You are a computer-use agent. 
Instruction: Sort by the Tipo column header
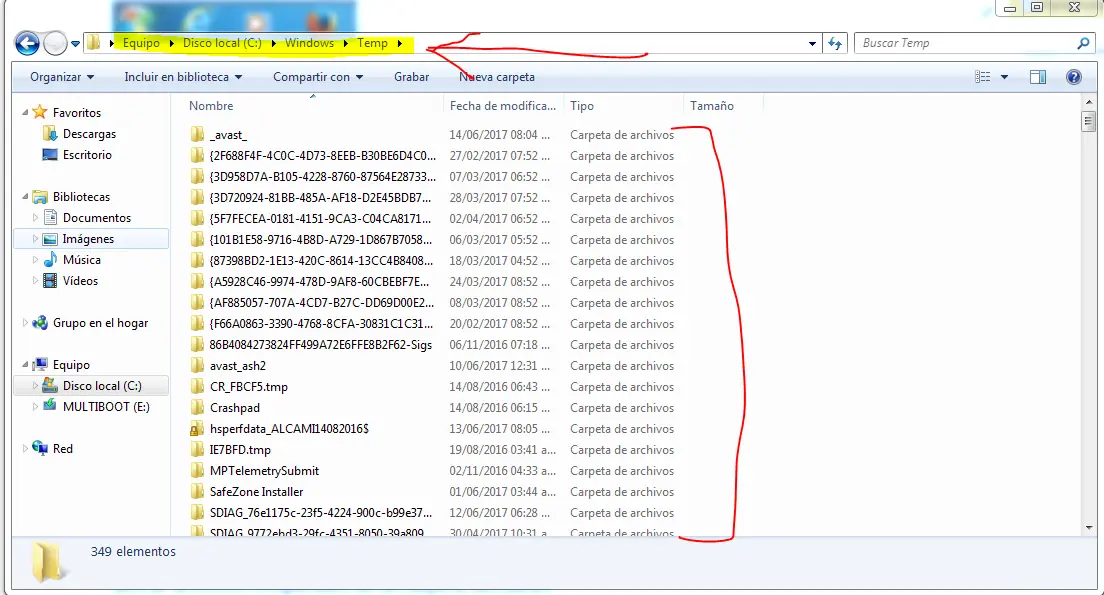pyautogui.click(x=582, y=106)
